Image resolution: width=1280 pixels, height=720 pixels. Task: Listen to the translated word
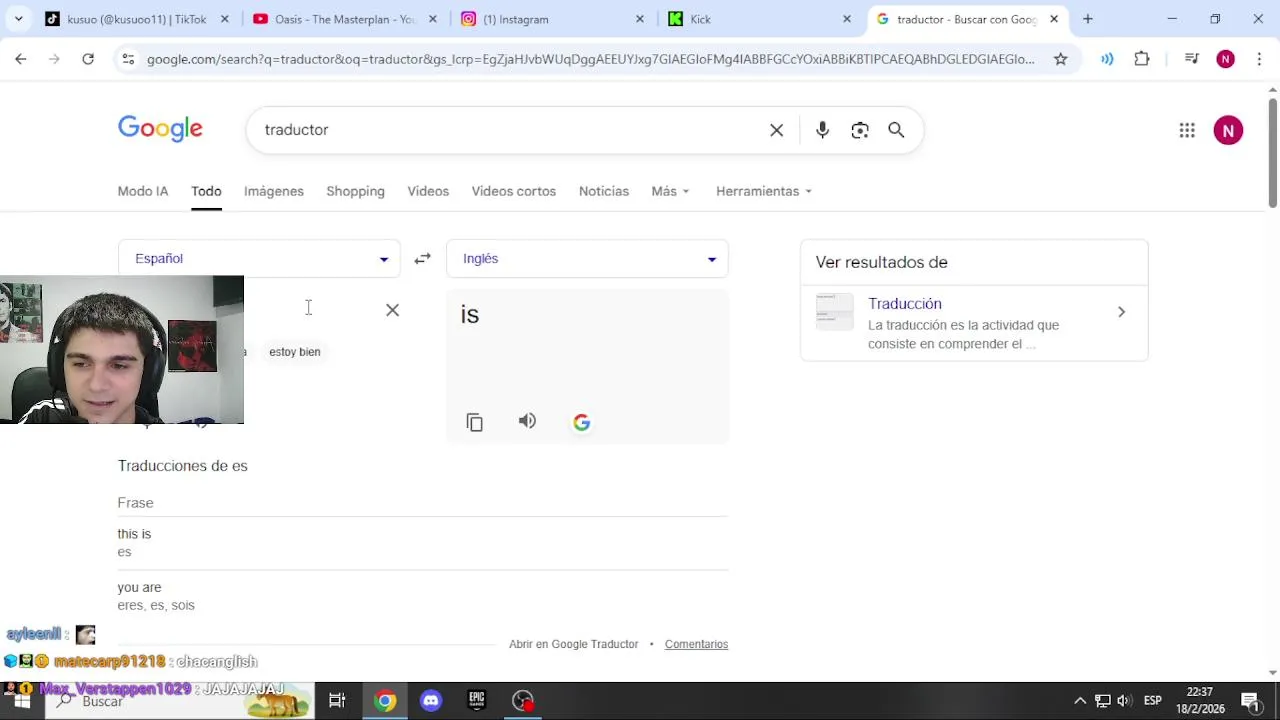tap(527, 421)
